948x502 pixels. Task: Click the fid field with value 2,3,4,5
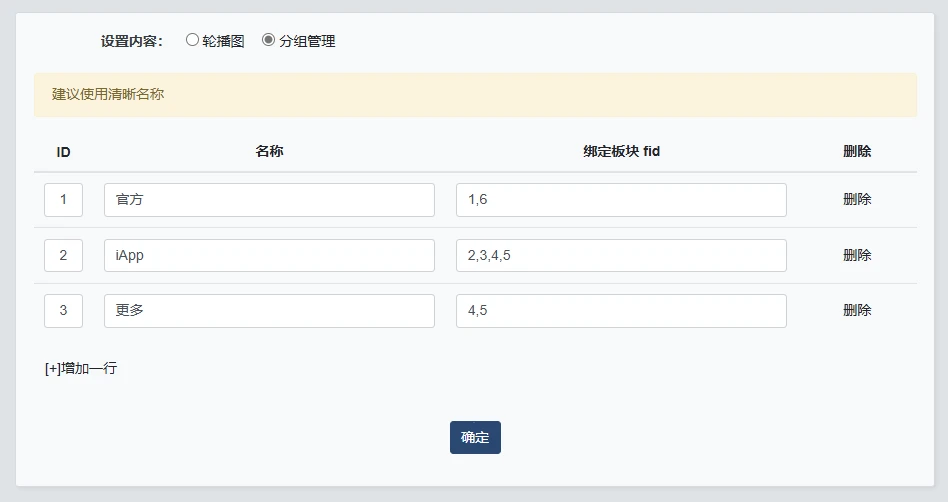point(621,255)
